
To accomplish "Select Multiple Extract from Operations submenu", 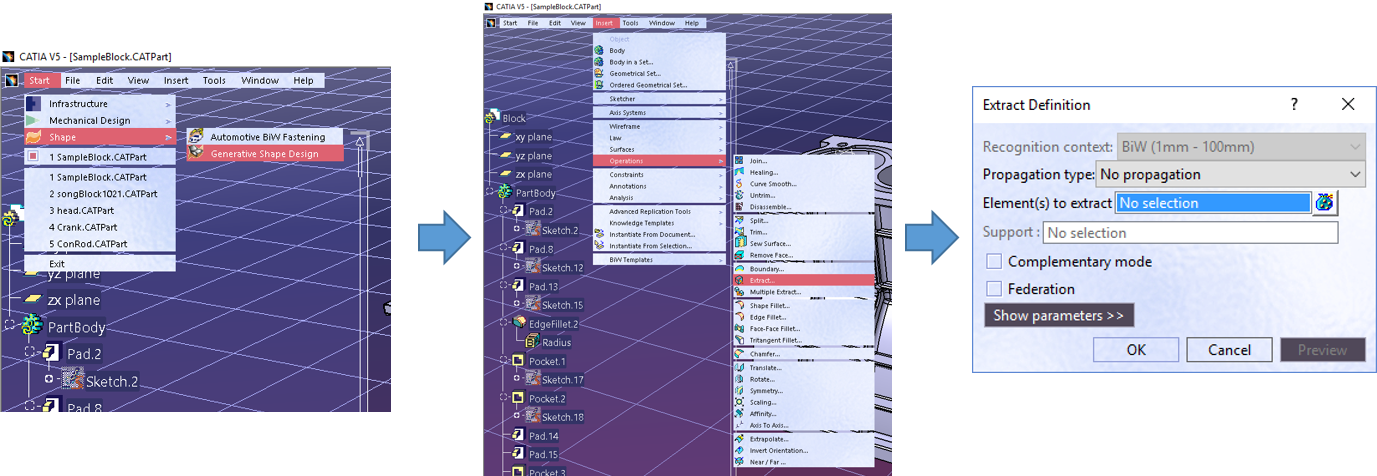I will click(777, 292).
